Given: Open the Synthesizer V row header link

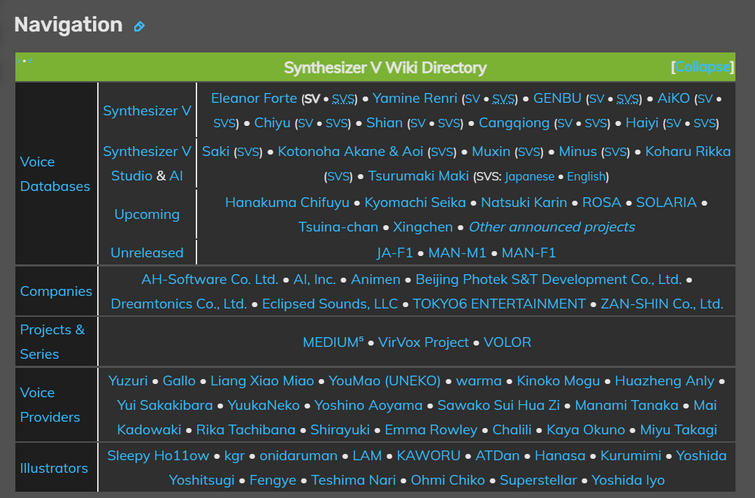Looking at the screenshot, I should [147, 111].
